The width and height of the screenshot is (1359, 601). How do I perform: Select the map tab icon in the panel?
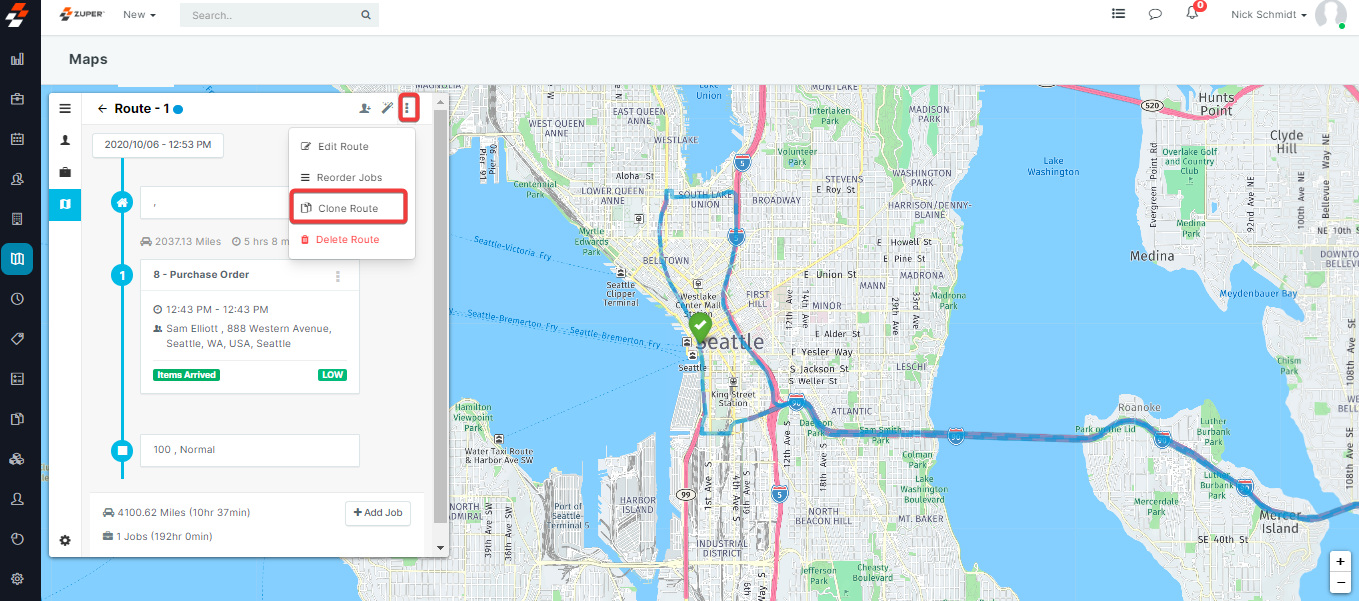(x=65, y=203)
